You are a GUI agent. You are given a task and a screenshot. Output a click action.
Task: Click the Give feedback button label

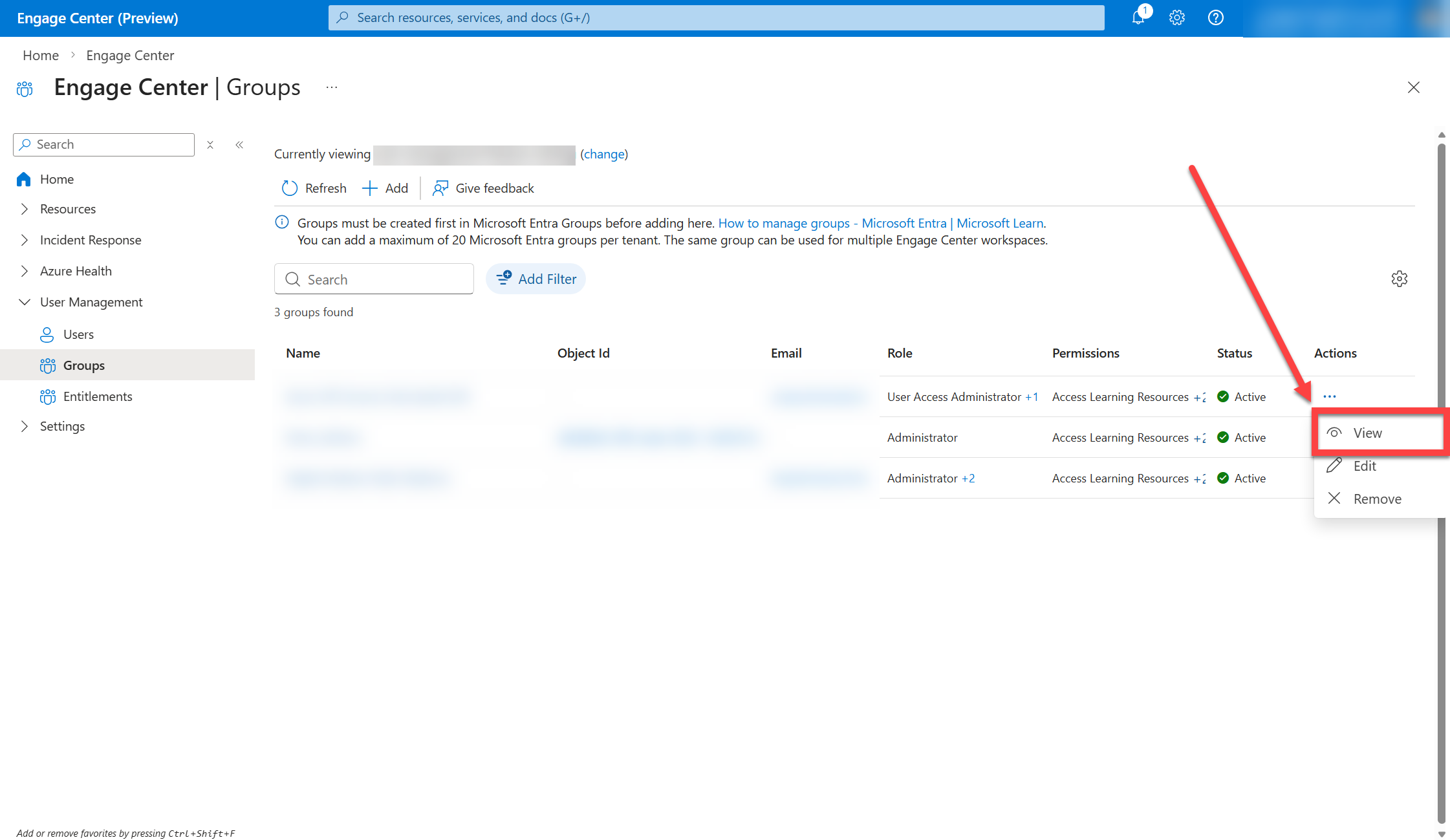pyautogui.click(x=495, y=188)
